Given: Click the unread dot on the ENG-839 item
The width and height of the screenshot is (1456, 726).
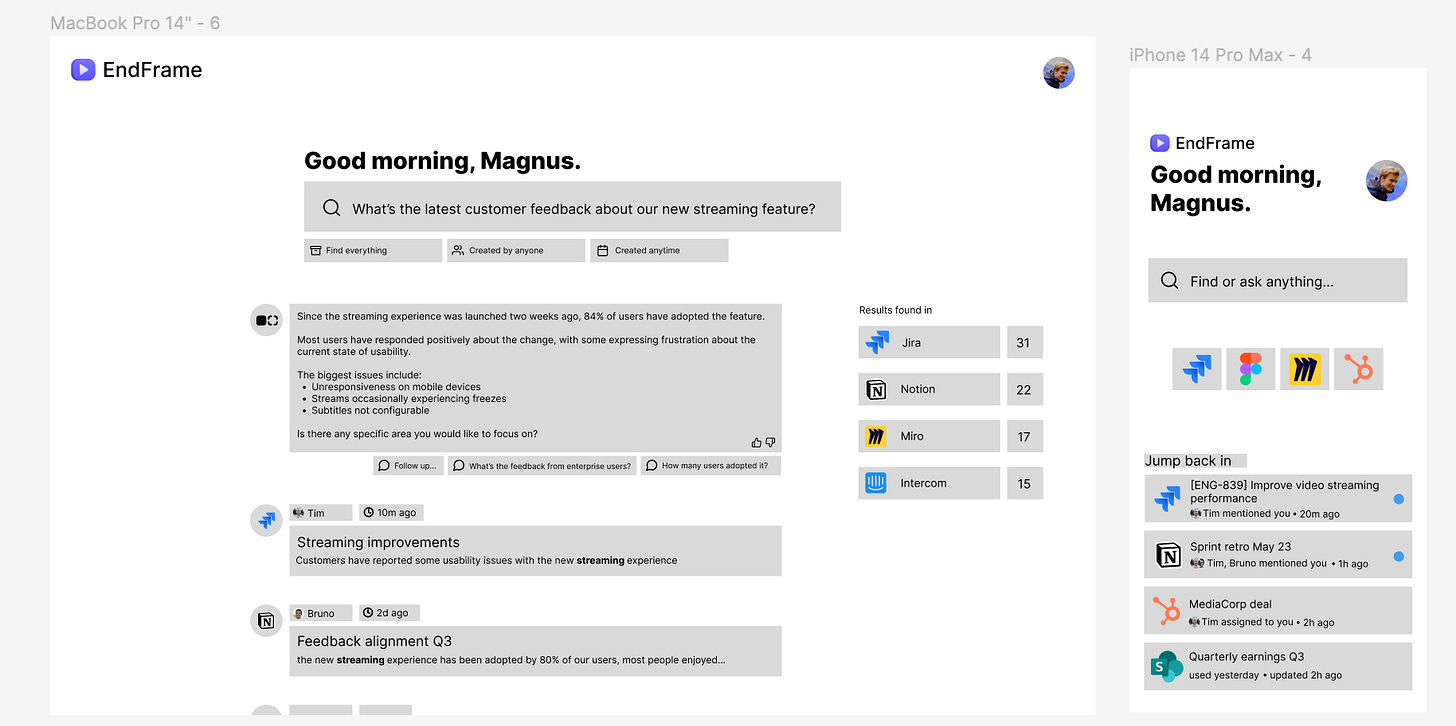Looking at the screenshot, I should pos(1398,499).
